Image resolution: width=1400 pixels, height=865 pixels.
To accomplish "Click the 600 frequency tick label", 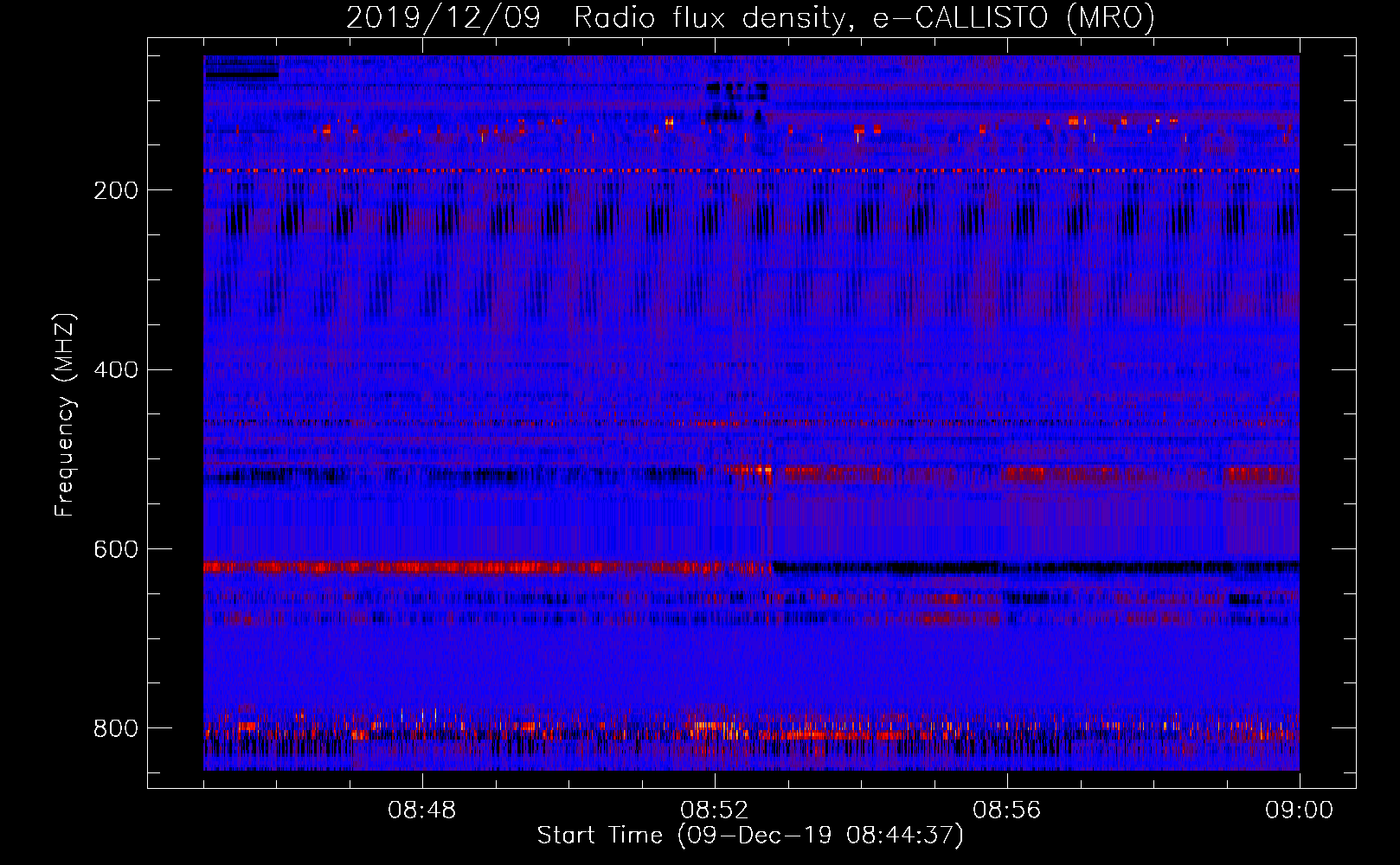I will click(116, 549).
